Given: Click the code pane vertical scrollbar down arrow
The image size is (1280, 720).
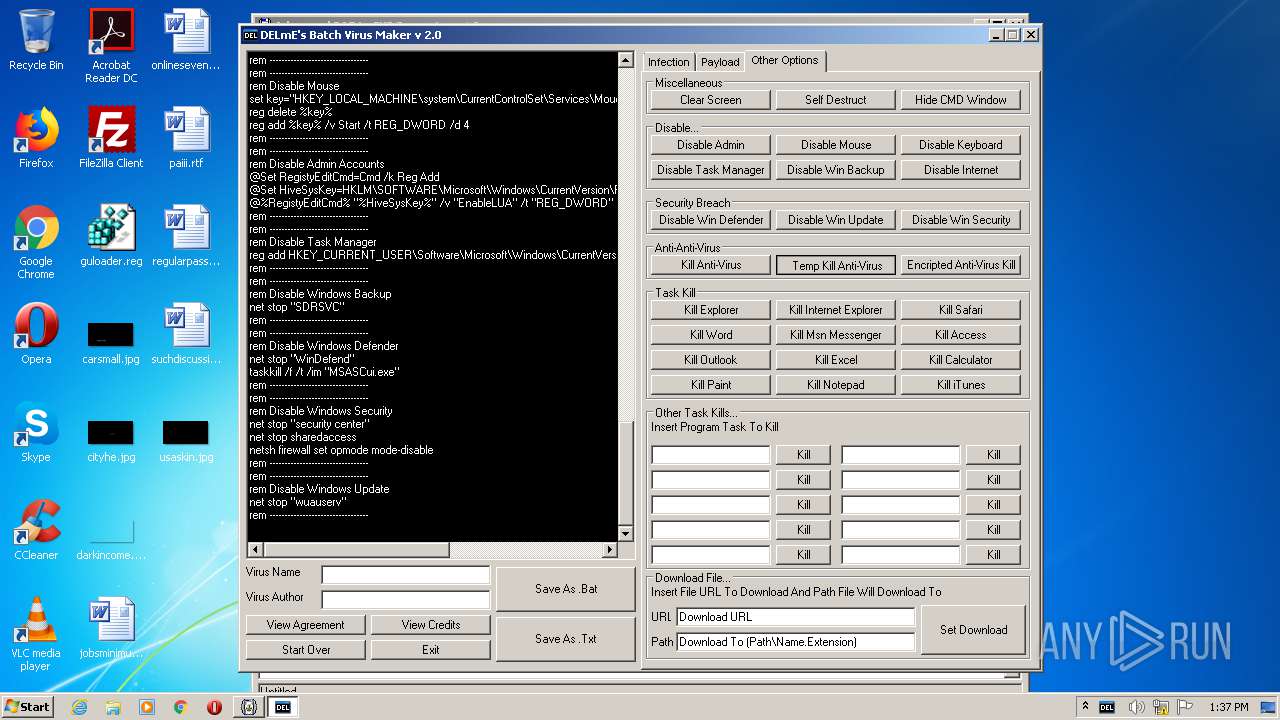Looking at the screenshot, I should (x=626, y=533).
